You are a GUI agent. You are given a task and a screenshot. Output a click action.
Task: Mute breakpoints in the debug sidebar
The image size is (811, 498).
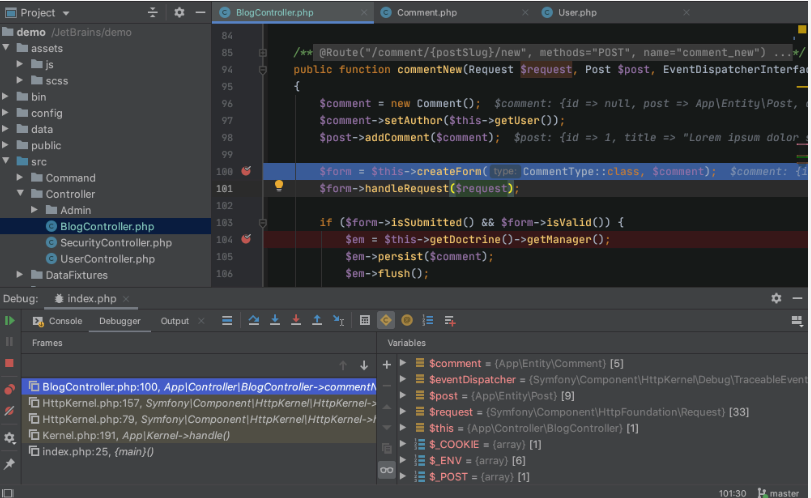coord(9,411)
